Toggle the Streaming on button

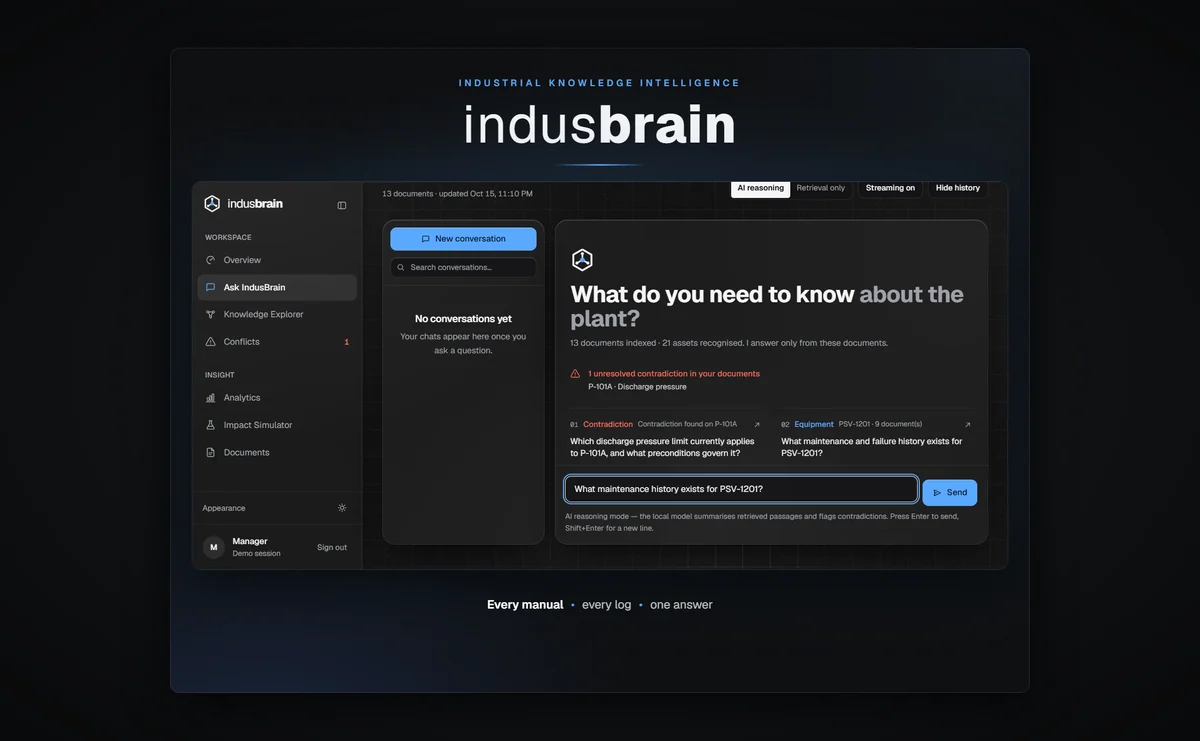[x=890, y=188]
